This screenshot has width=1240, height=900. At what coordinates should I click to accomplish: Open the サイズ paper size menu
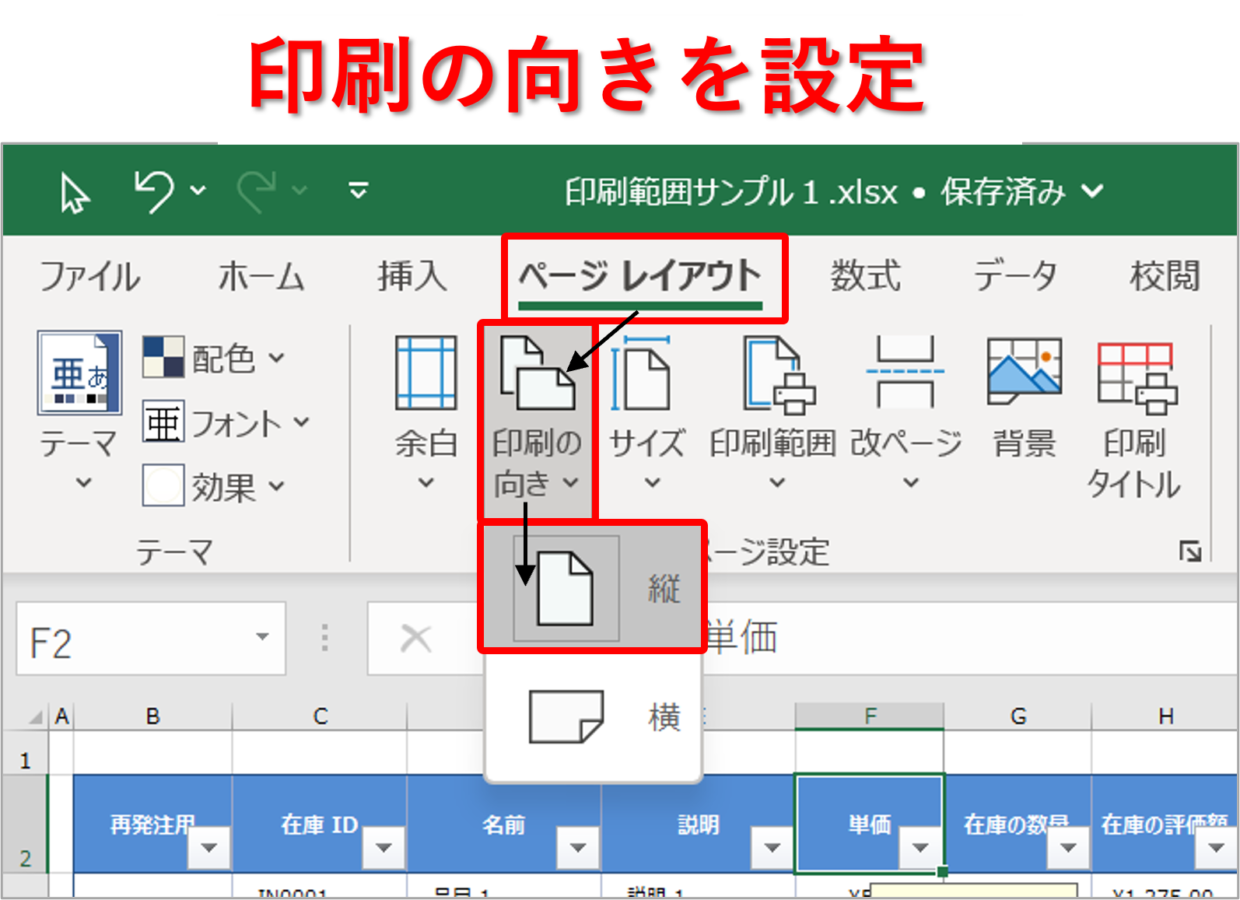[648, 415]
